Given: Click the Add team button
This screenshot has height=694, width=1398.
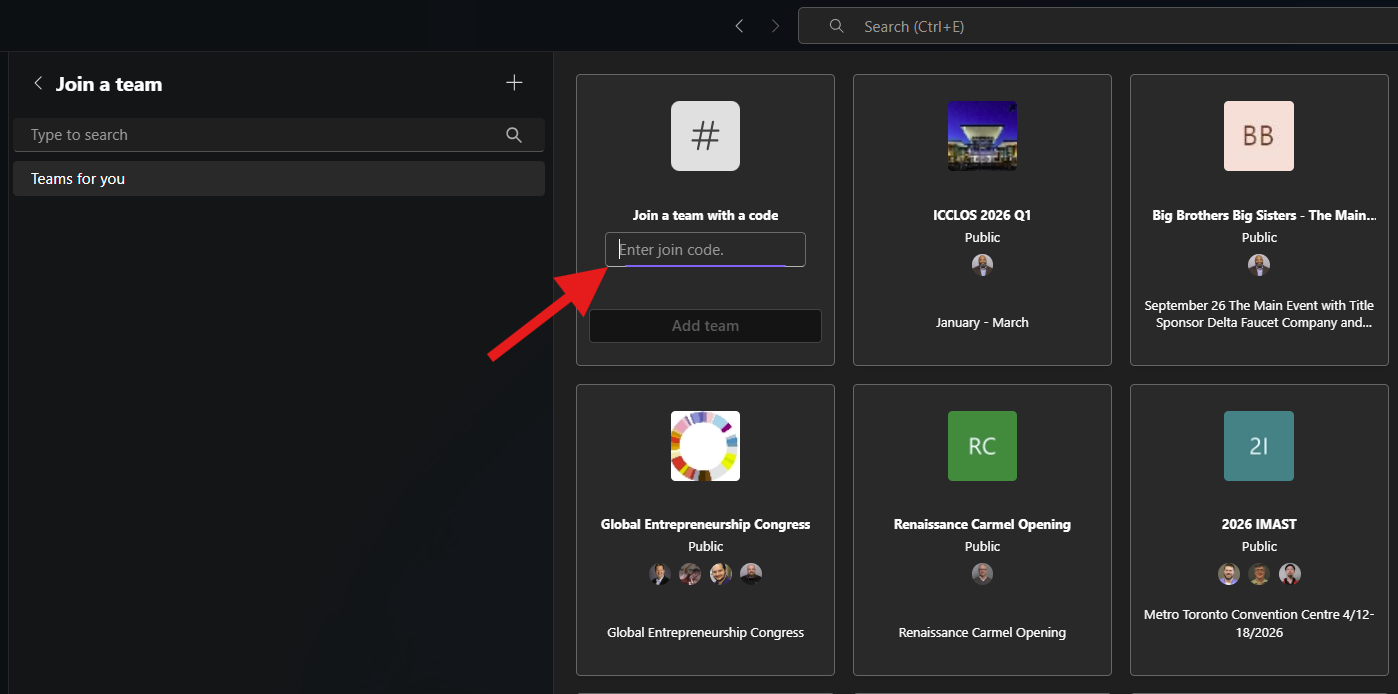Looking at the screenshot, I should click(705, 326).
